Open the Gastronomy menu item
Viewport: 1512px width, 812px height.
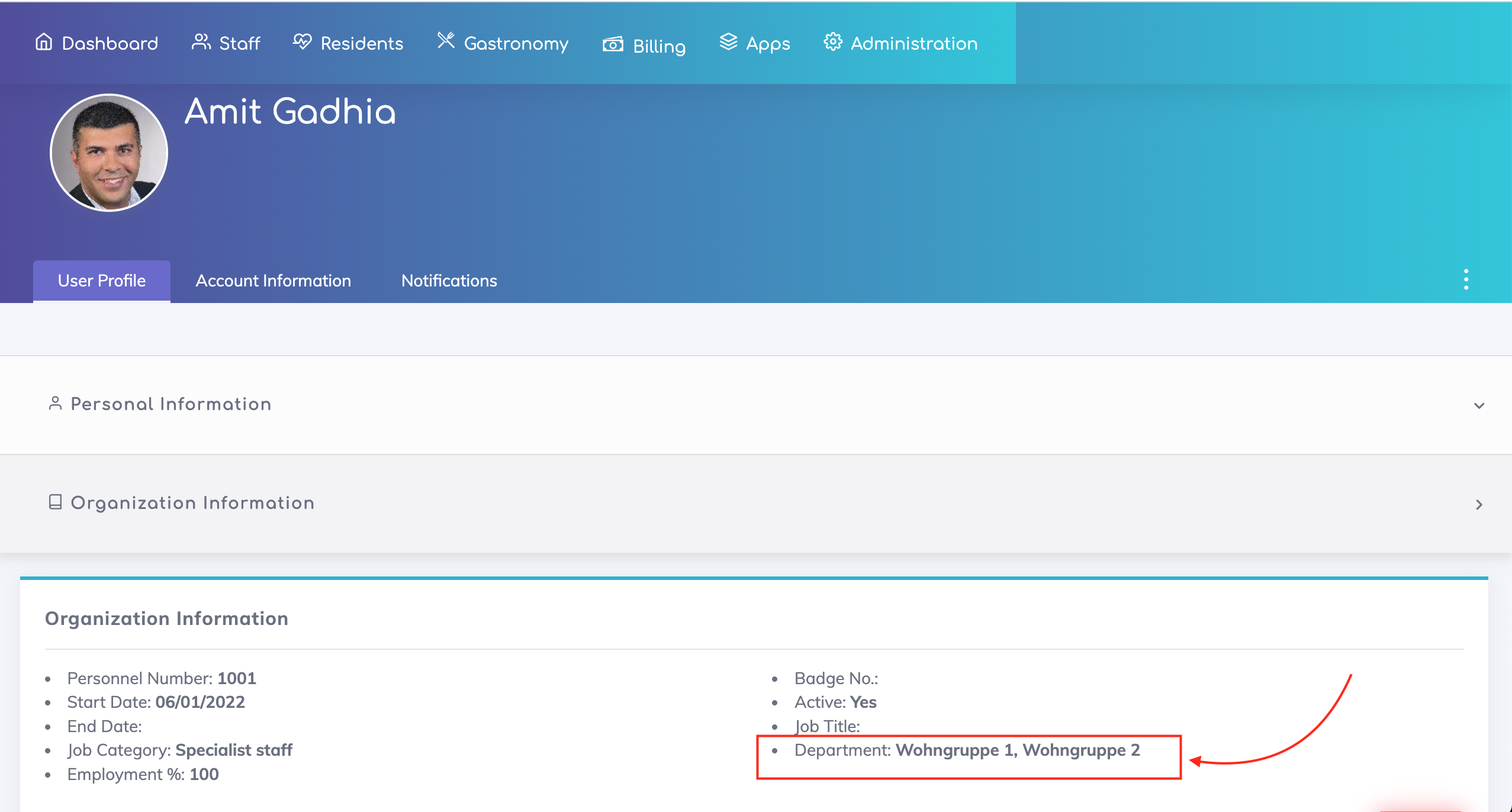(516, 43)
